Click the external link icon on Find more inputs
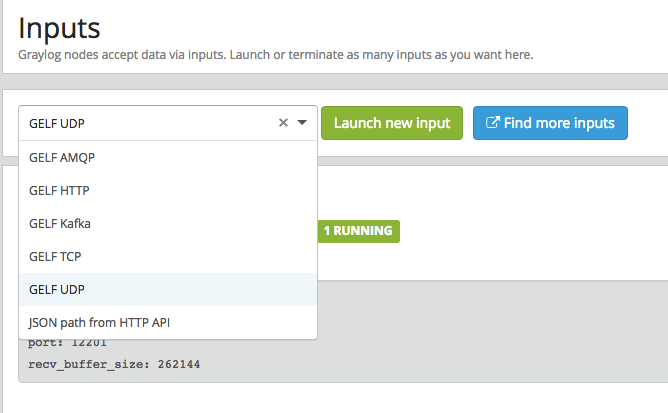668x413 pixels. pos(492,123)
